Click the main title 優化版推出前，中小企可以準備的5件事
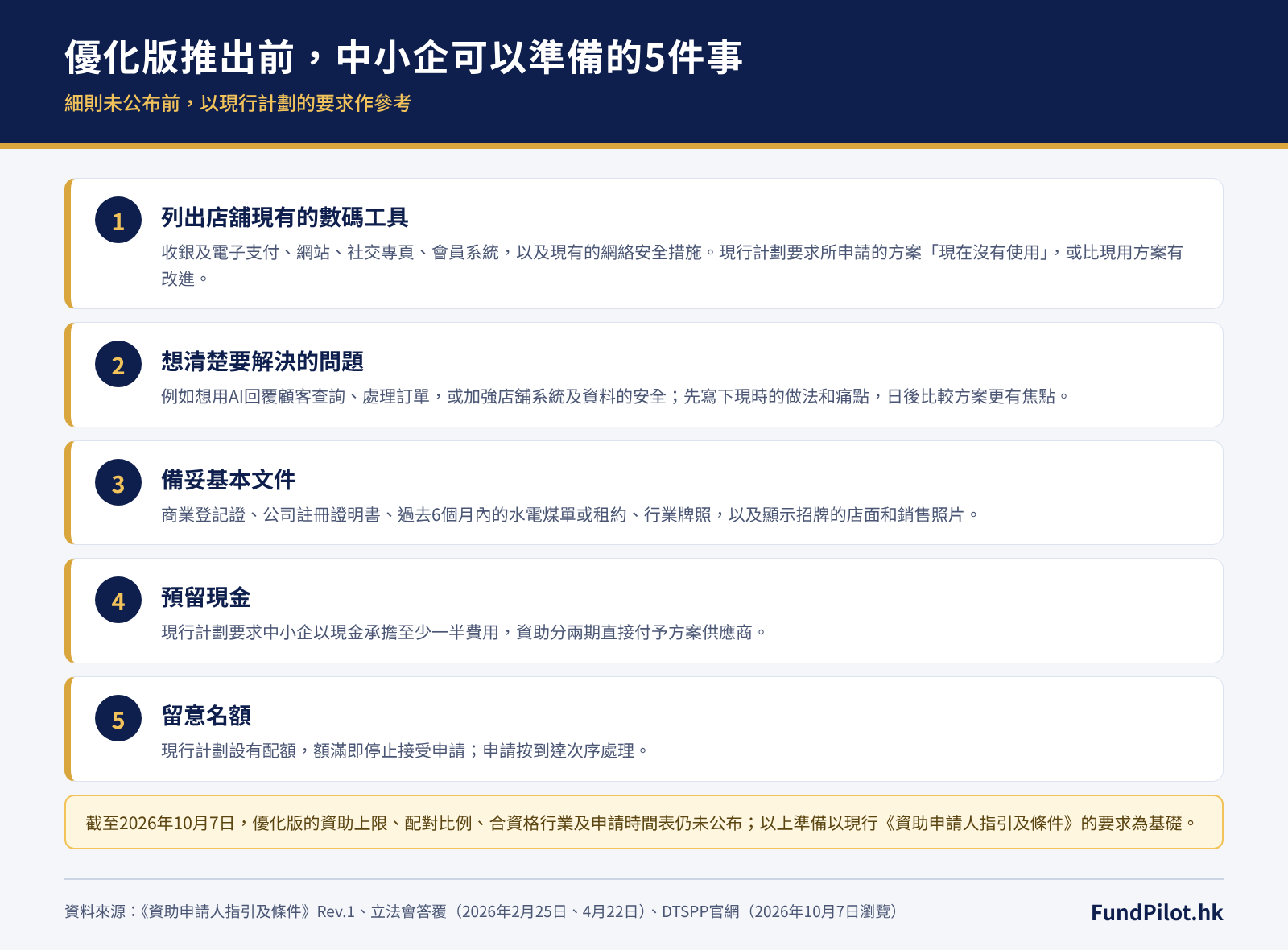Image resolution: width=1288 pixels, height=950 pixels. pyautogui.click(x=403, y=57)
